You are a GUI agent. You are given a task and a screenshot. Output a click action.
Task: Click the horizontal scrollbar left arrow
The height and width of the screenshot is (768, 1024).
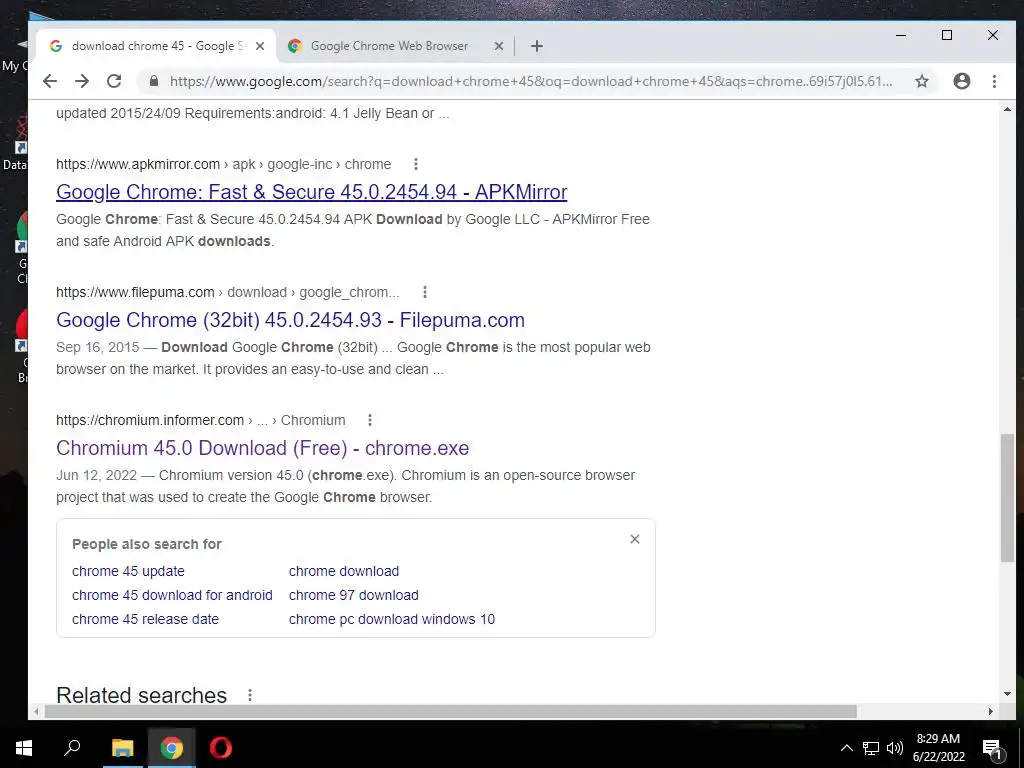click(x=36, y=712)
